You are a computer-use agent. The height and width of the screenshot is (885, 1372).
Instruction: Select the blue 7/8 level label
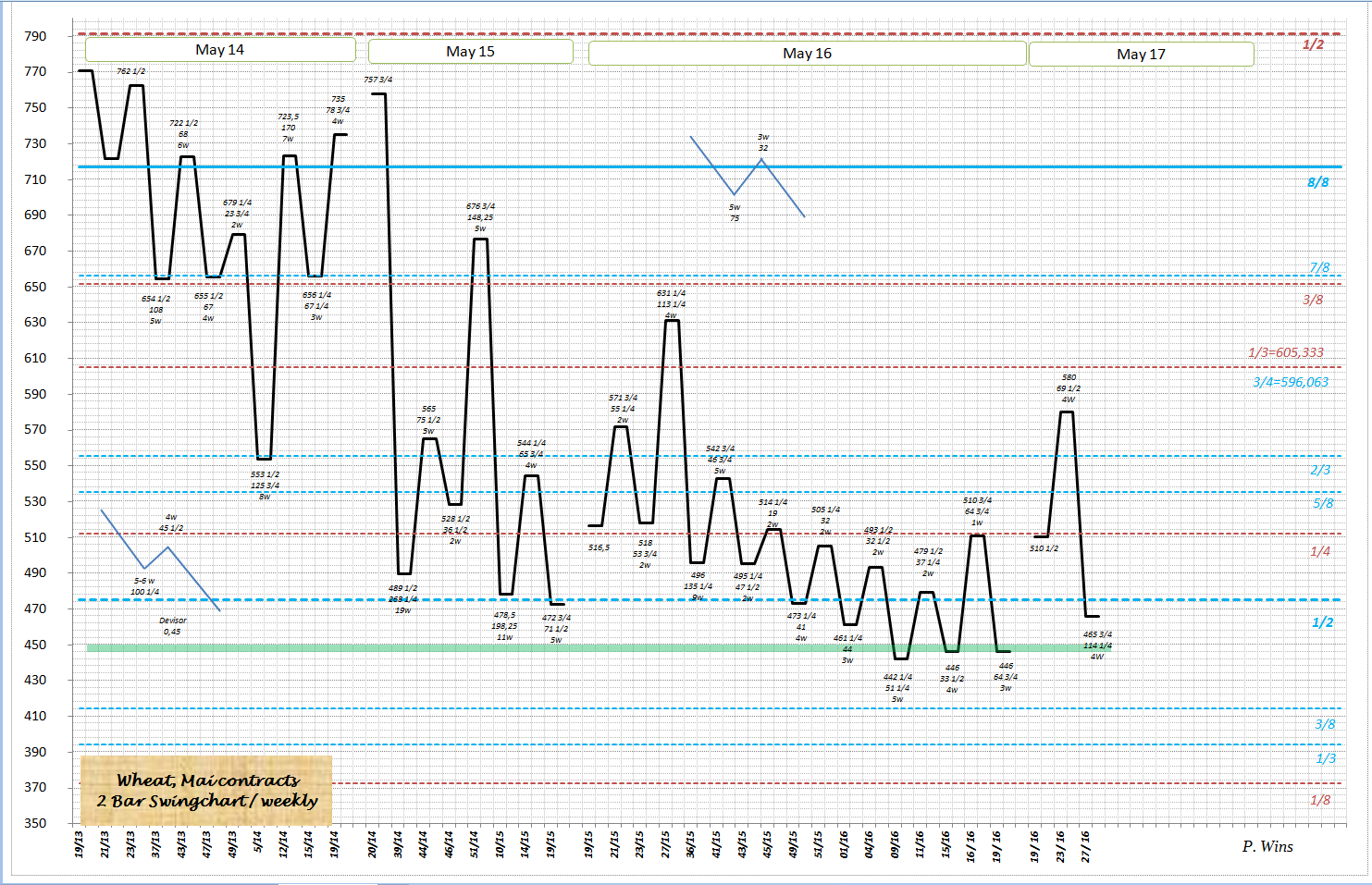coord(1318,267)
